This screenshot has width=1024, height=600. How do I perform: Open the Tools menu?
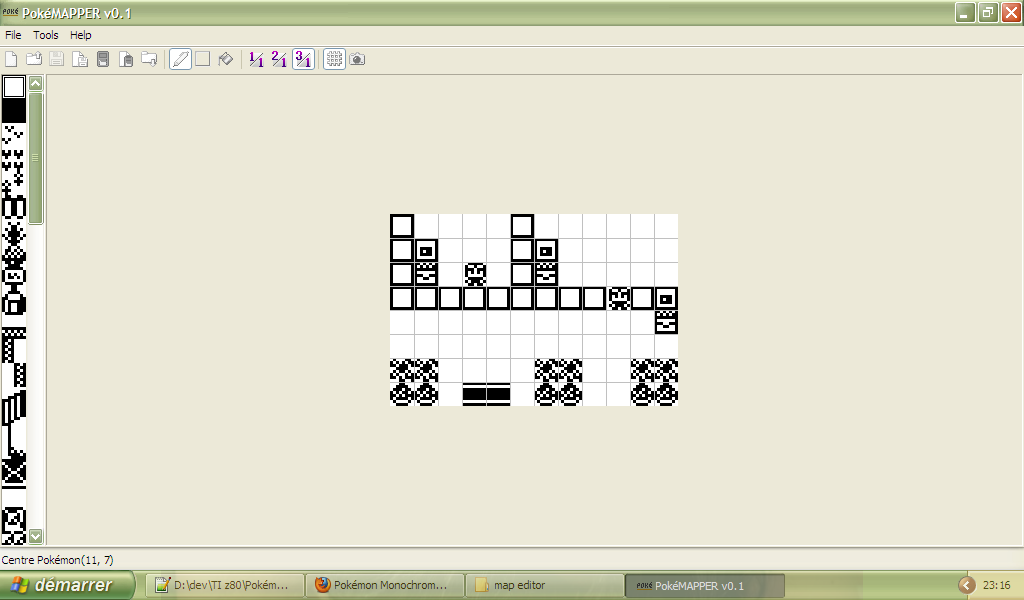[46, 35]
